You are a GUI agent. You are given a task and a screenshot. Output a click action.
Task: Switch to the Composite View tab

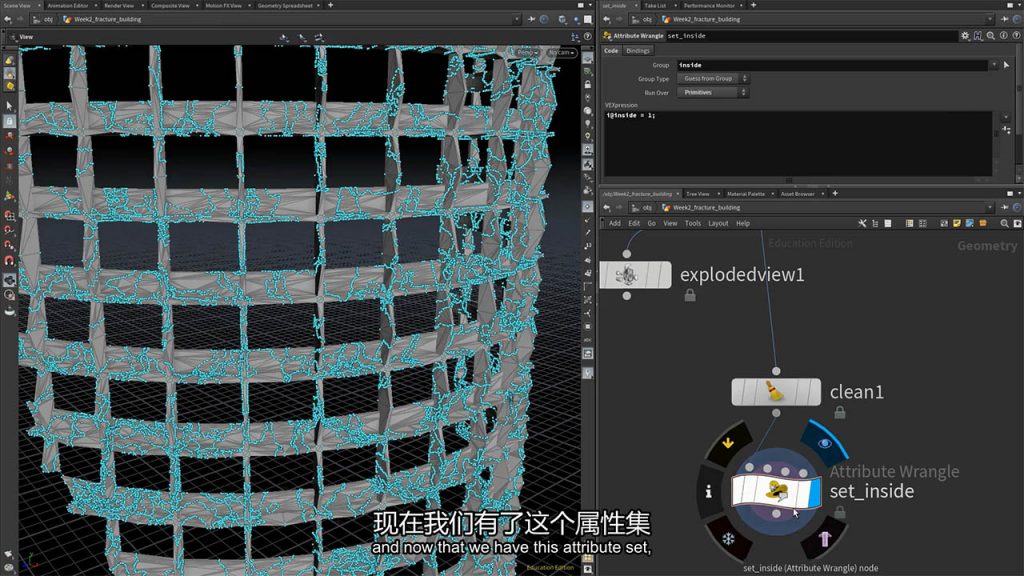click(x=170, y=5)
